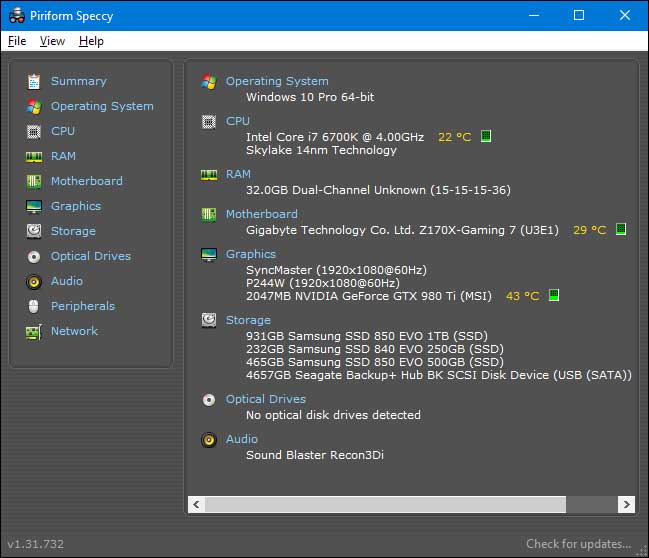
Task: Click the motherboard temperature green status indicator
Action: [x=620, y=229]
